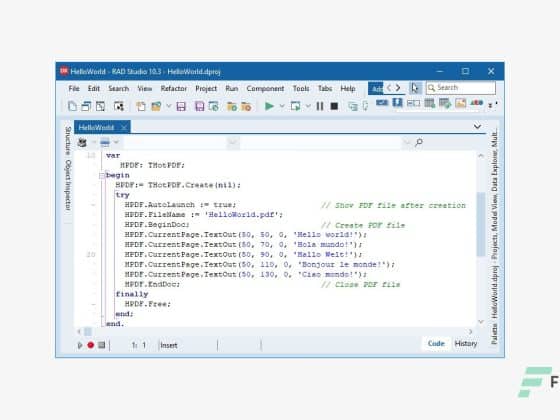Screen dimensions: 560x420
Task: Click the magnifier icon in editor navigation bar
Action: point(419,142)
